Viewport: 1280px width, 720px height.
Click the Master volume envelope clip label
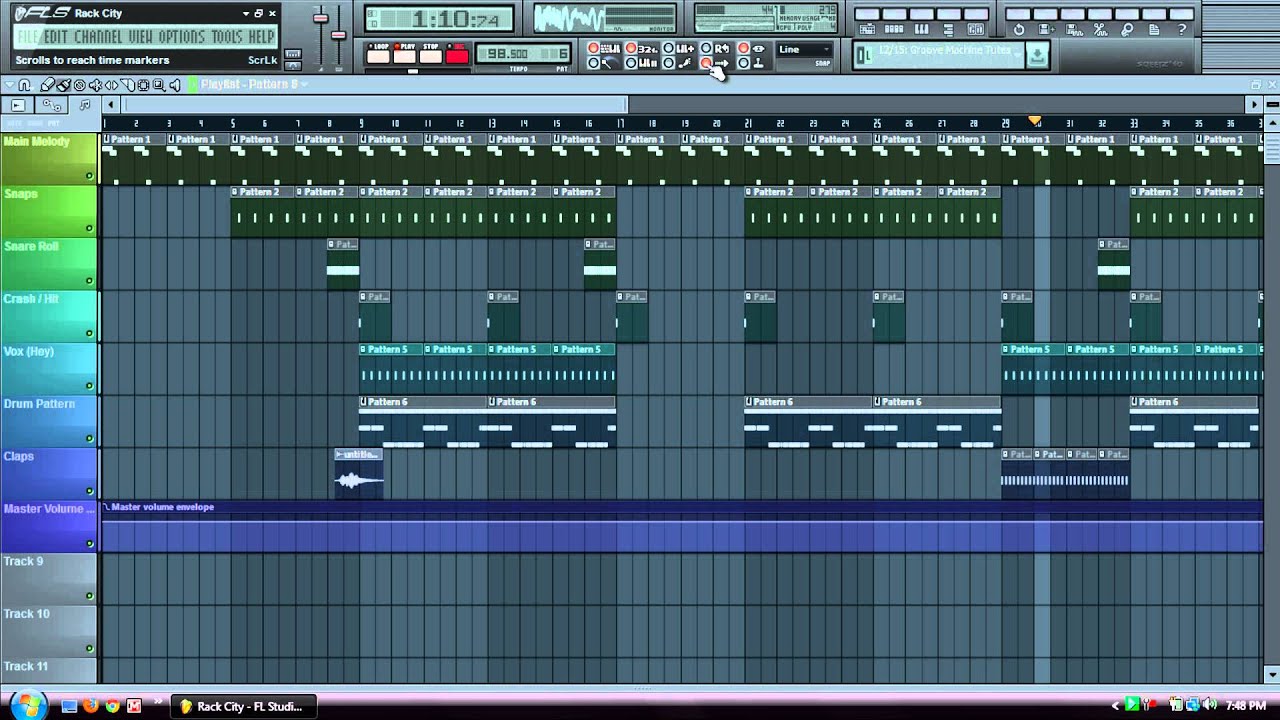(162, 507)
